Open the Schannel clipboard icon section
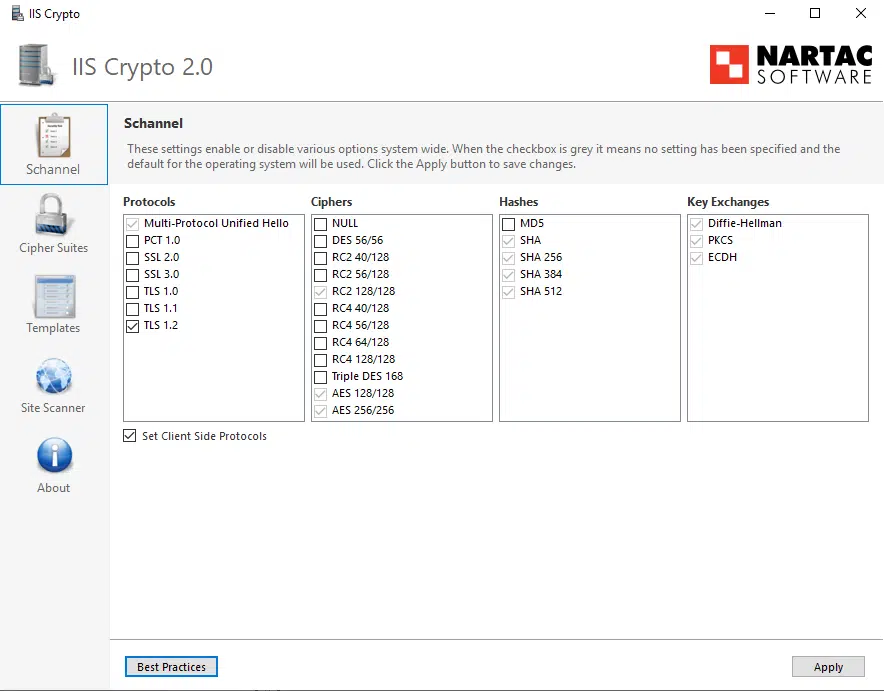The height and width of the screenshot is (691, 884). [54, 136]
